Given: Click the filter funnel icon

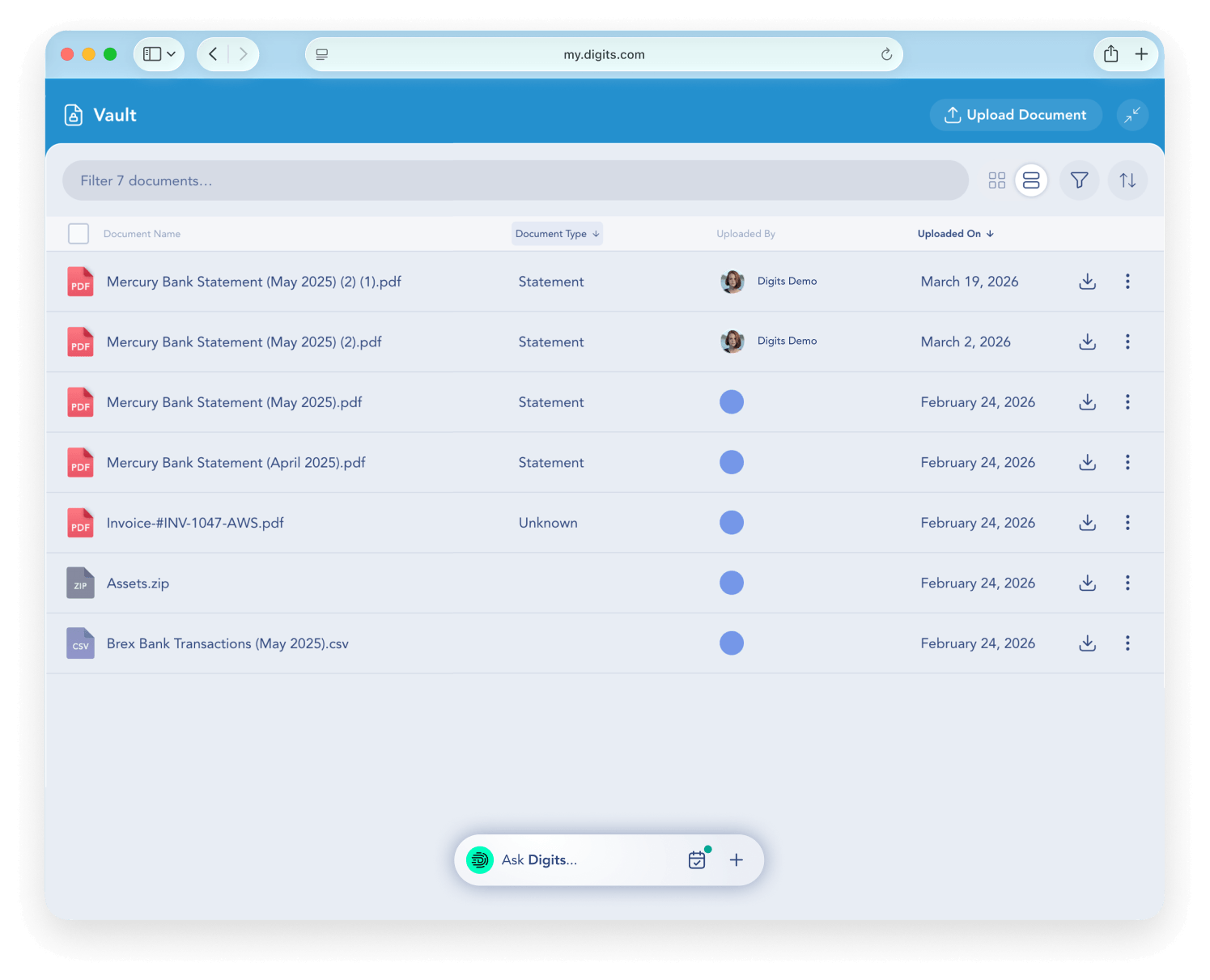Looking at the screenshot, I should (1079, 180).
